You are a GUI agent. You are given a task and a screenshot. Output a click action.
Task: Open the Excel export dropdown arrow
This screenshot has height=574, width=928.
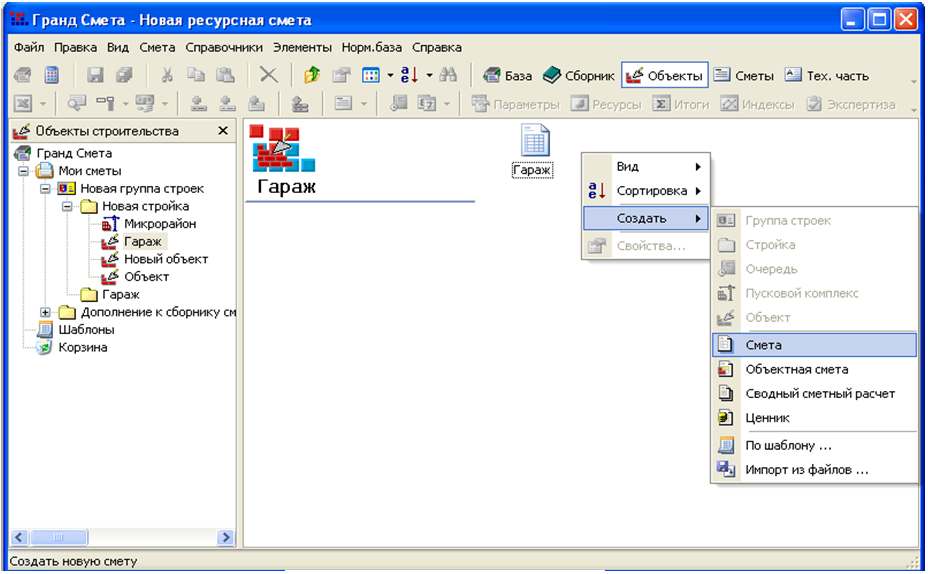(x=43, y=104)
